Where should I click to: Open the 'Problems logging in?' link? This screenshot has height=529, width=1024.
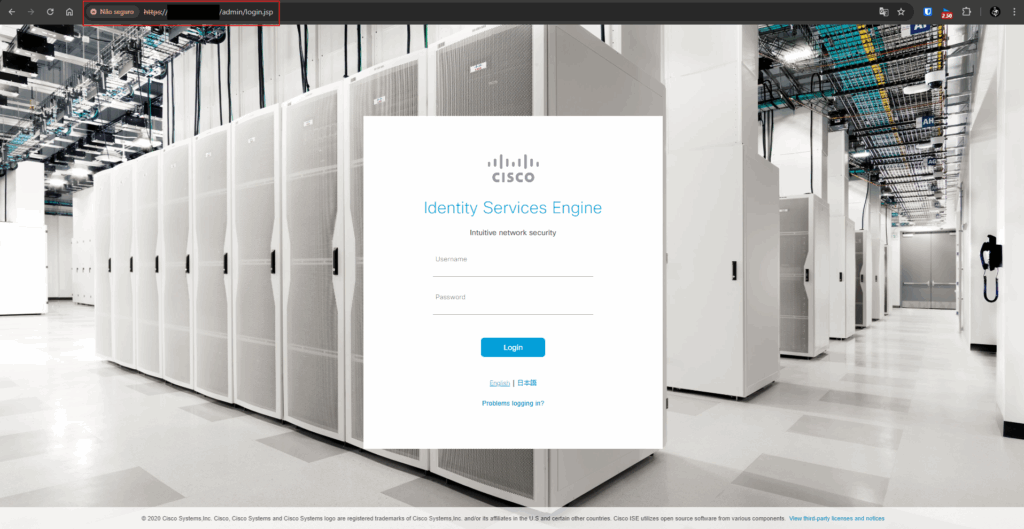point(512,403)
